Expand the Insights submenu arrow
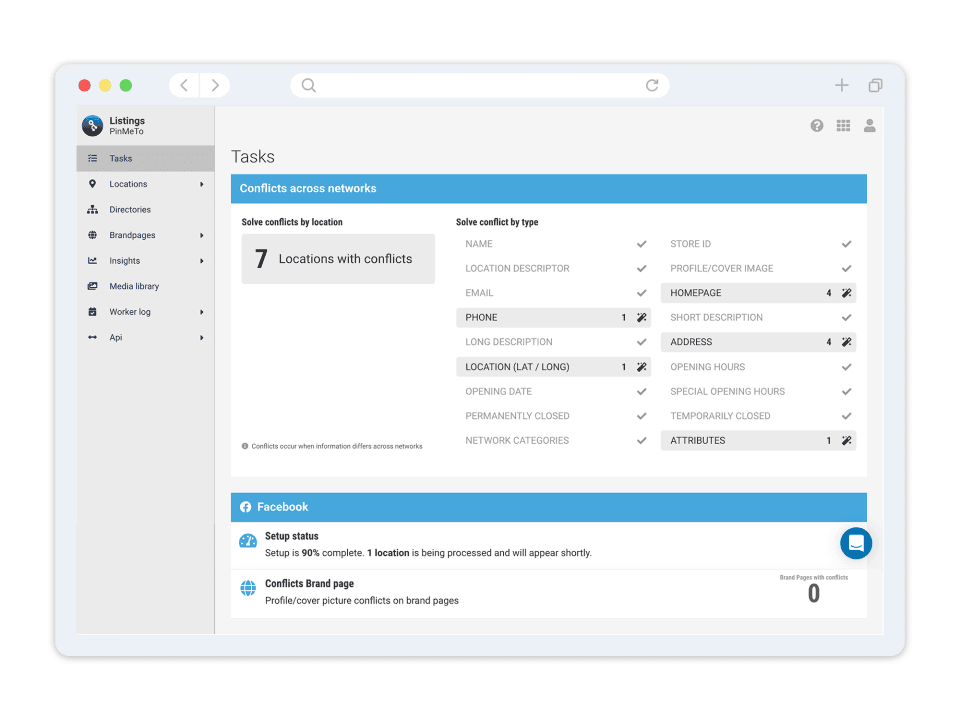This screenshot has height=720, width=960. tap(201, 261)
